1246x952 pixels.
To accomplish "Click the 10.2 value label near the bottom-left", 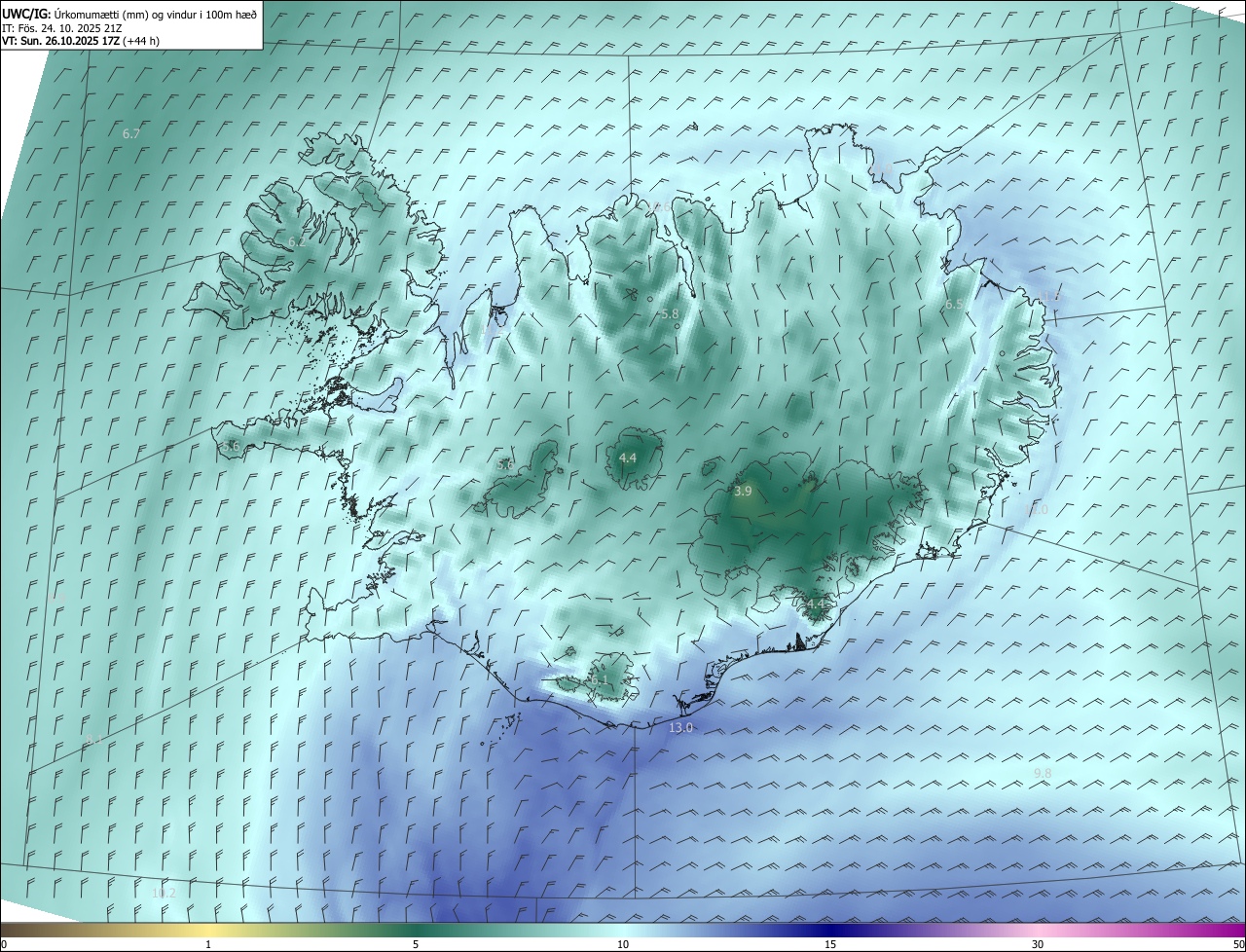I will (x=164, y=893).
